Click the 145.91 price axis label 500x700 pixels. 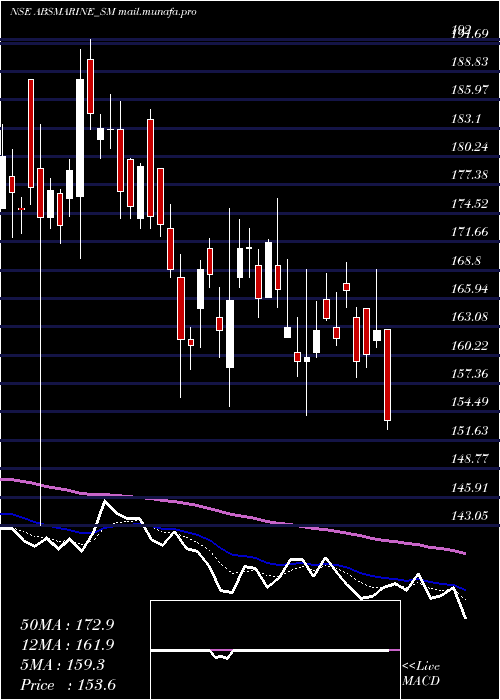tap(470, 488)
